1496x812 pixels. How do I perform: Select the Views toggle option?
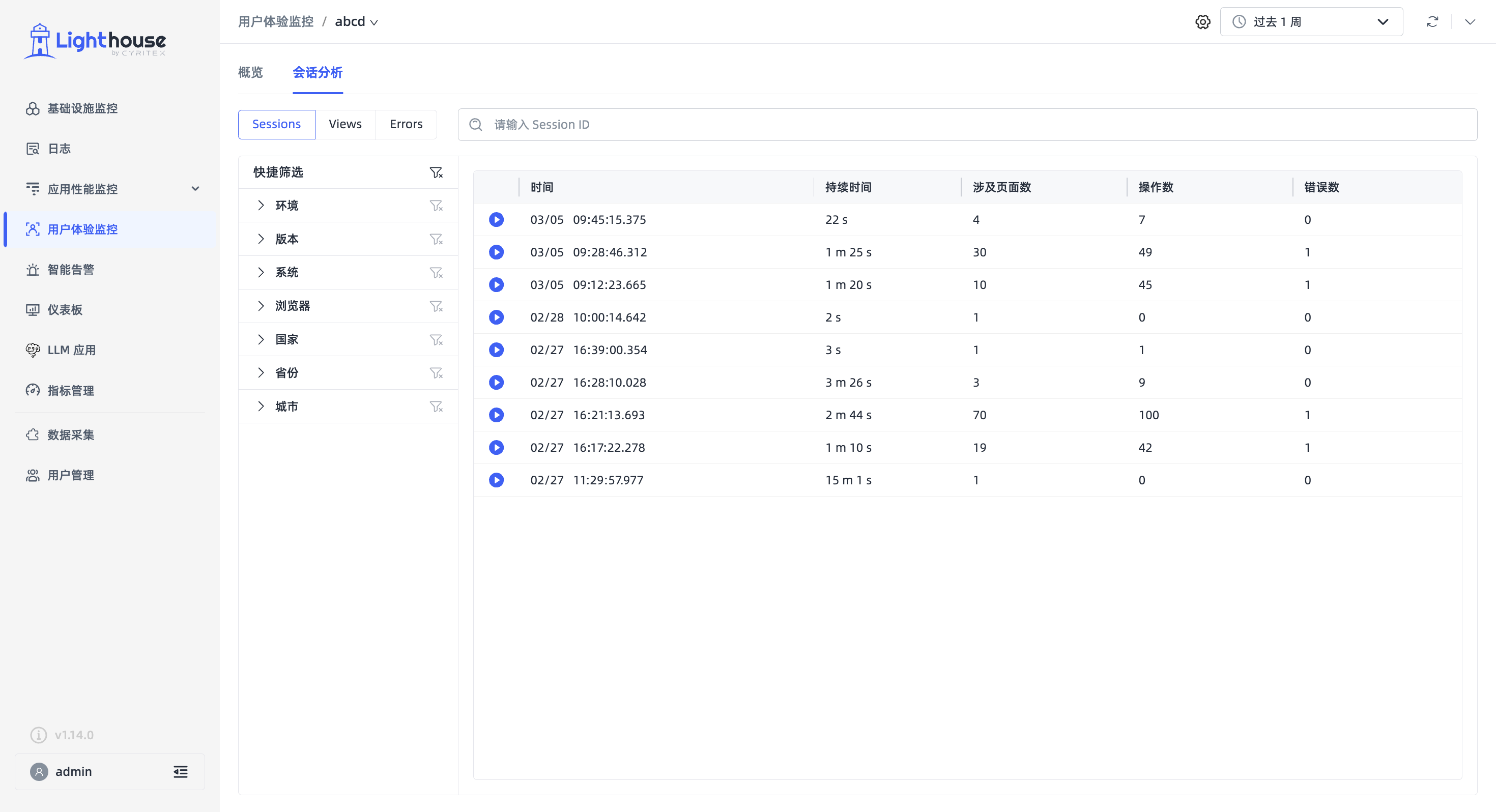tap(345, 124)
